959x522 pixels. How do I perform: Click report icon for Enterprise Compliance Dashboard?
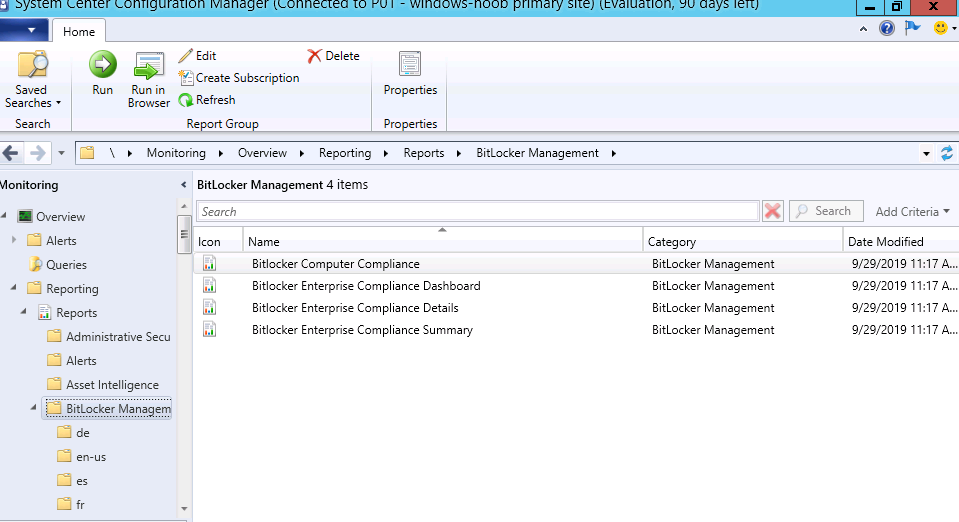click(209, 285)
